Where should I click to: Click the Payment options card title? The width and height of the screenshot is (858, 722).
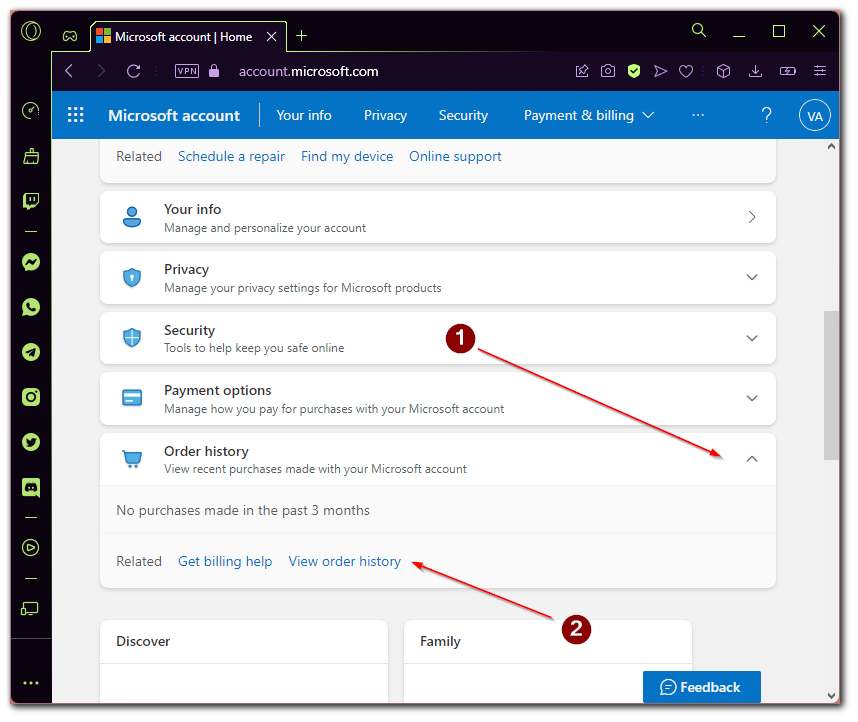tap(218, 391)
